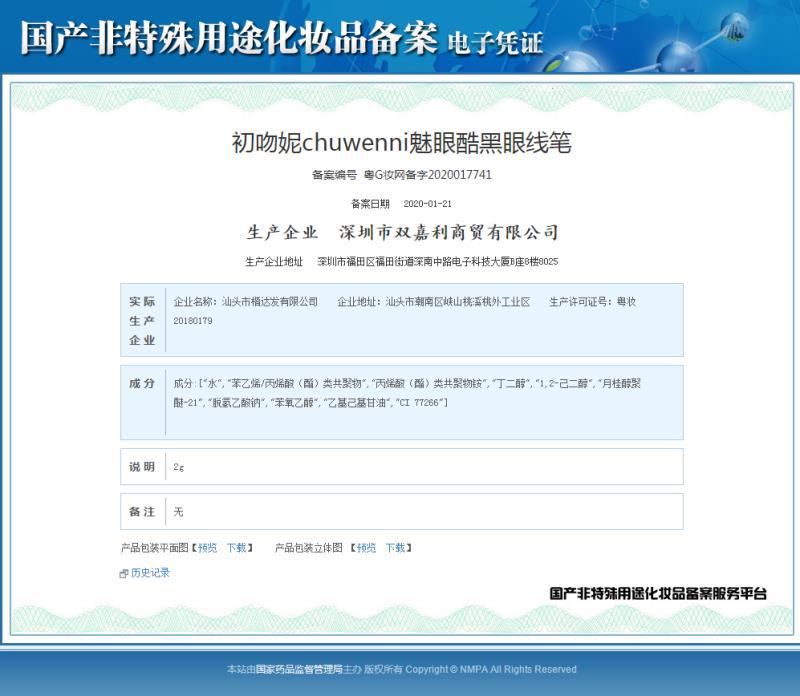Image resolution: width=800 pixels, height=696 pixels.
Task: Click the 备案编号 label
Action: [x=334, y=175]
